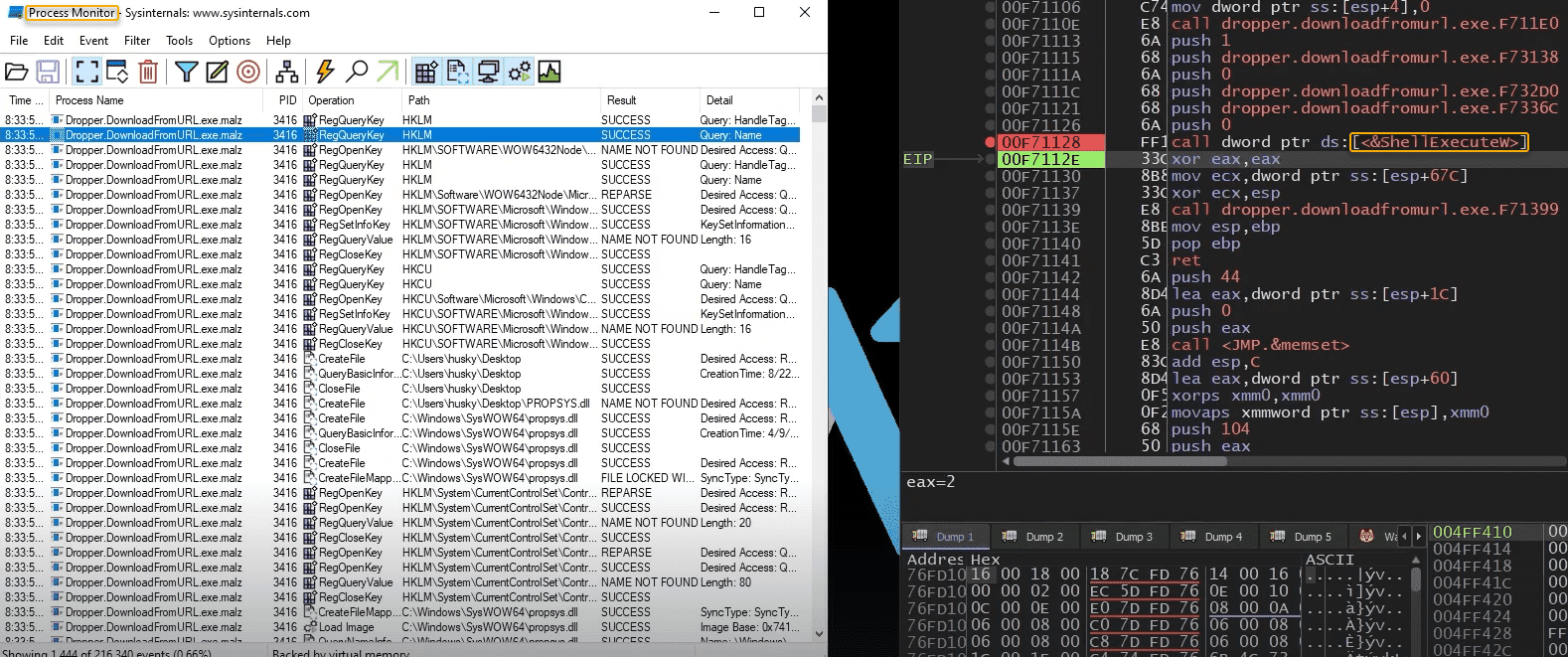
Task: Sort by the Path column header
Action: tap(500, 100)
